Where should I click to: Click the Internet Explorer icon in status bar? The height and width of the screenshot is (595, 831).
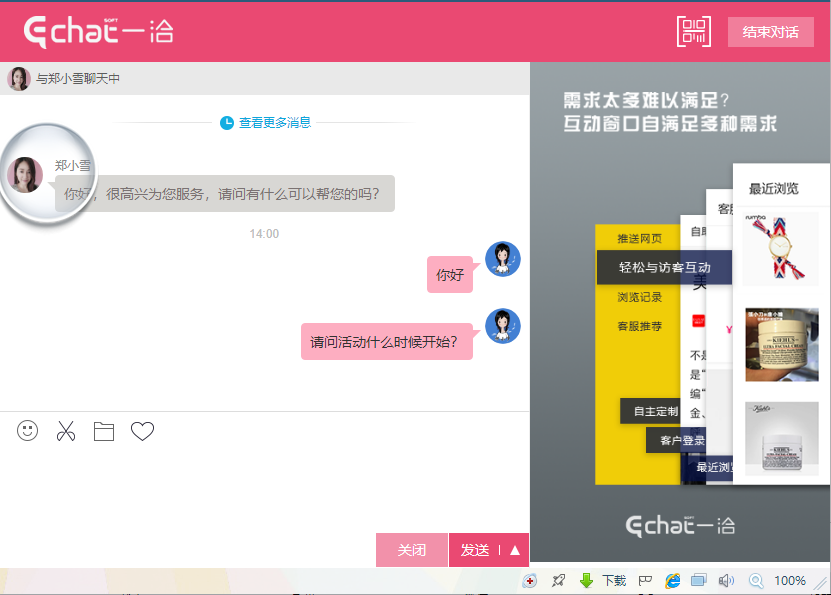673,580
